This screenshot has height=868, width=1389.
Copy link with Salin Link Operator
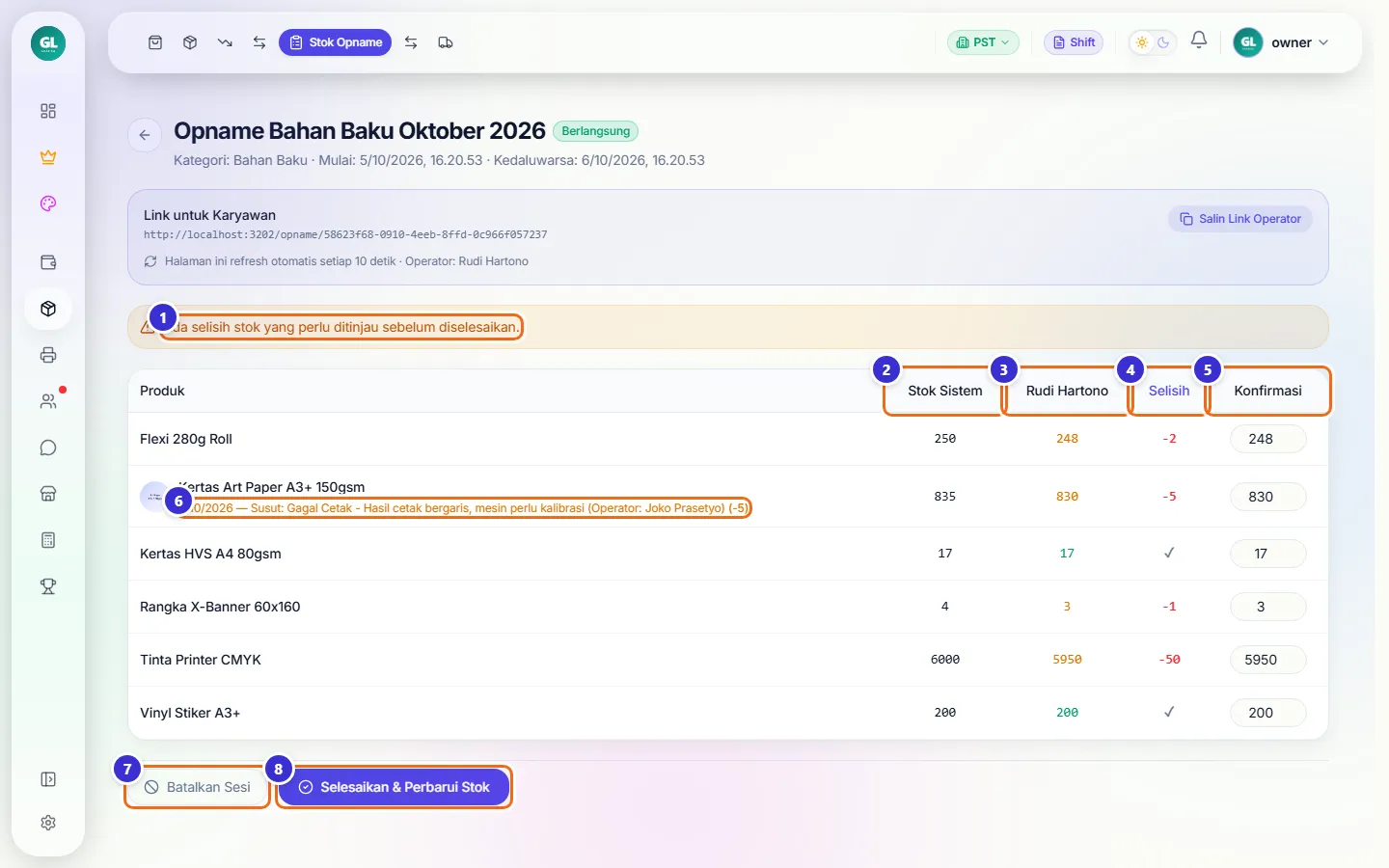pos(1240,219)
